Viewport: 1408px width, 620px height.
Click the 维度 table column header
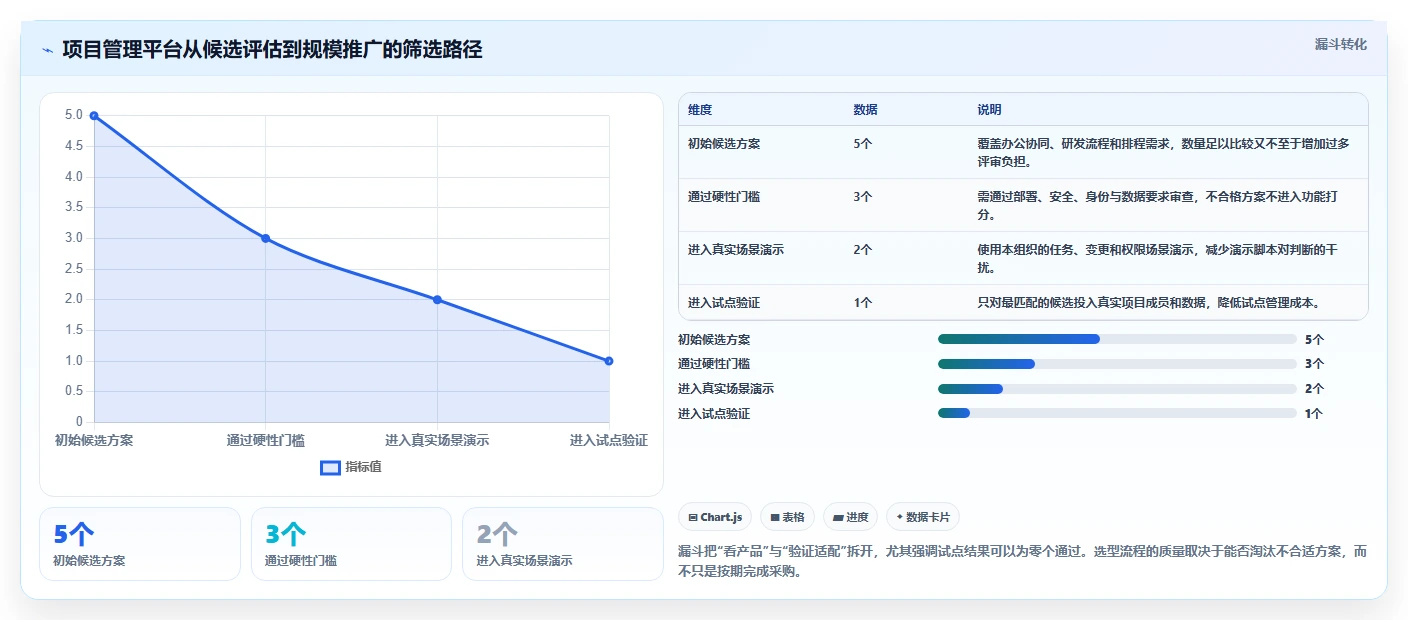pos(700,110)
